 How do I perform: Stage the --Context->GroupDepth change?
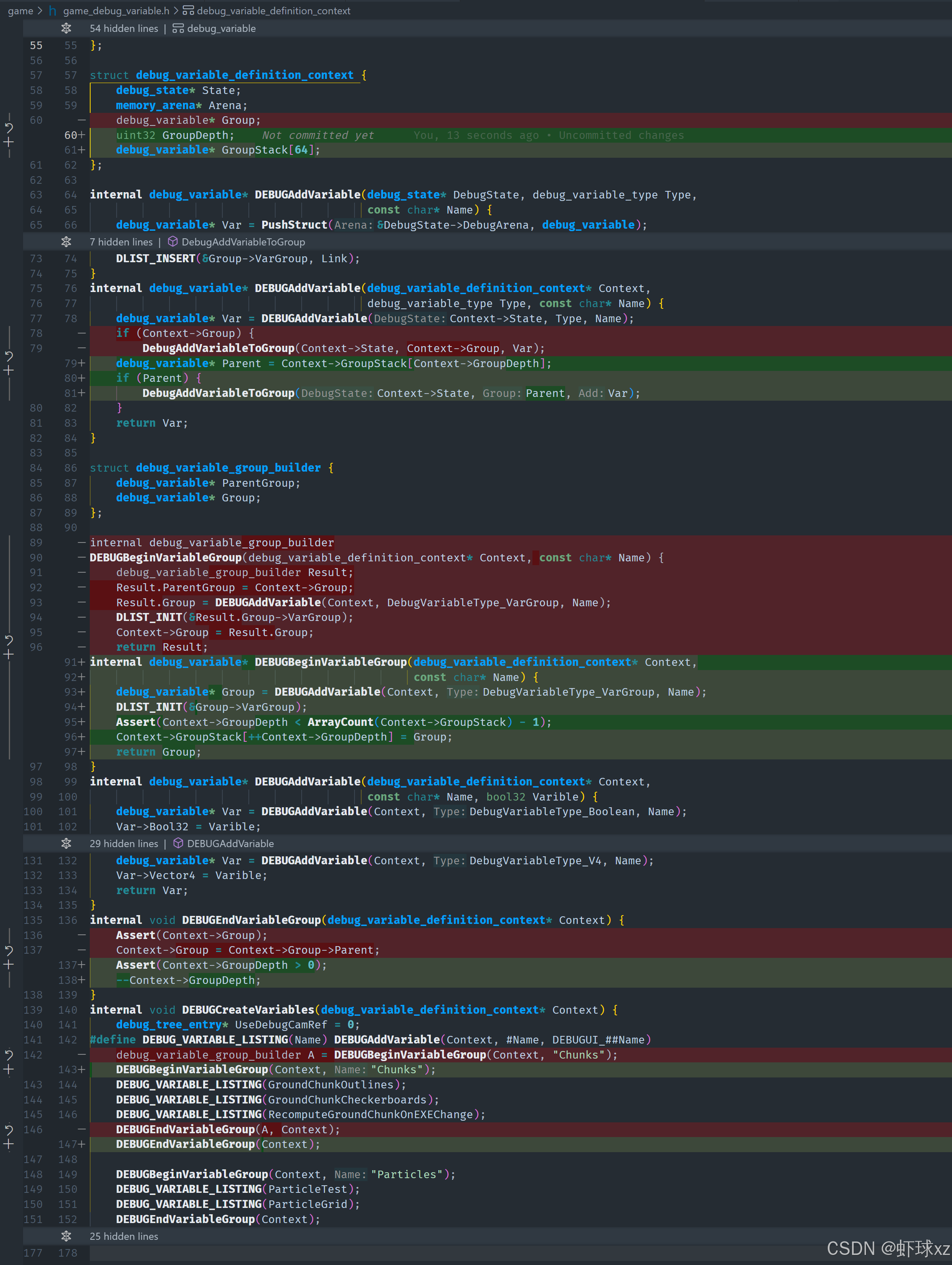click(8, 965)
